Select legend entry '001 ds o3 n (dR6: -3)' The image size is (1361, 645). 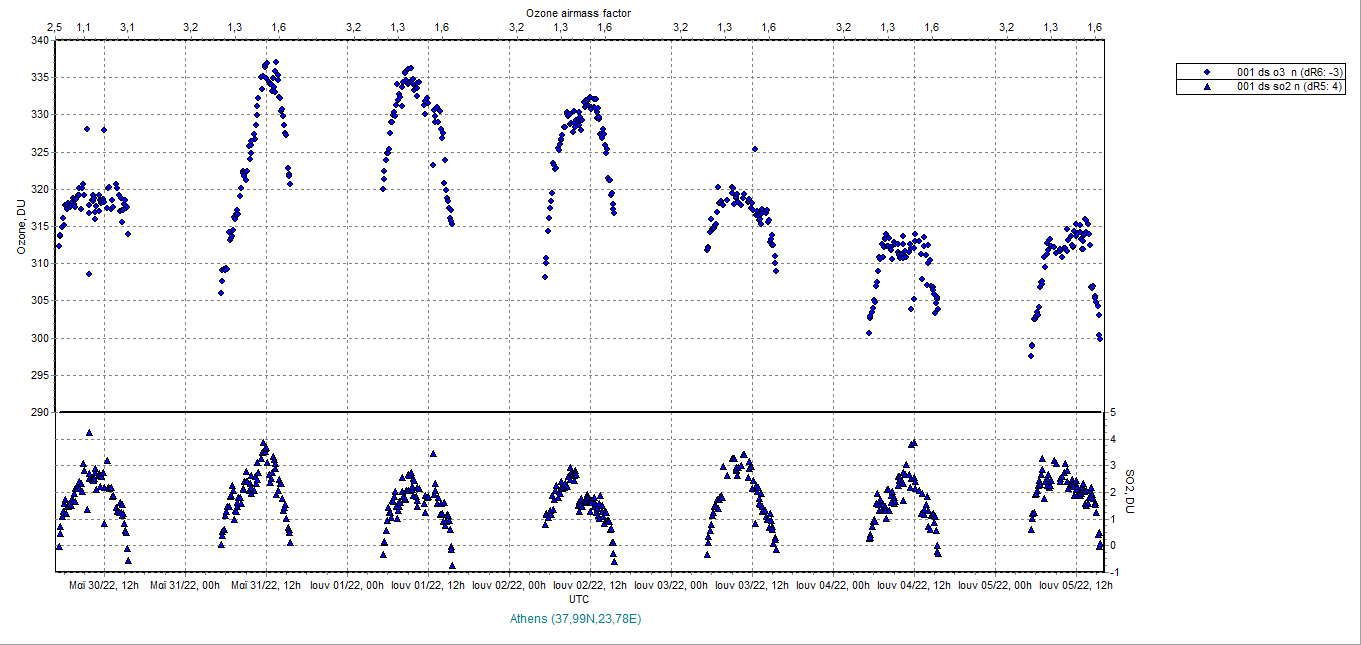click(x=1290, y=72)
